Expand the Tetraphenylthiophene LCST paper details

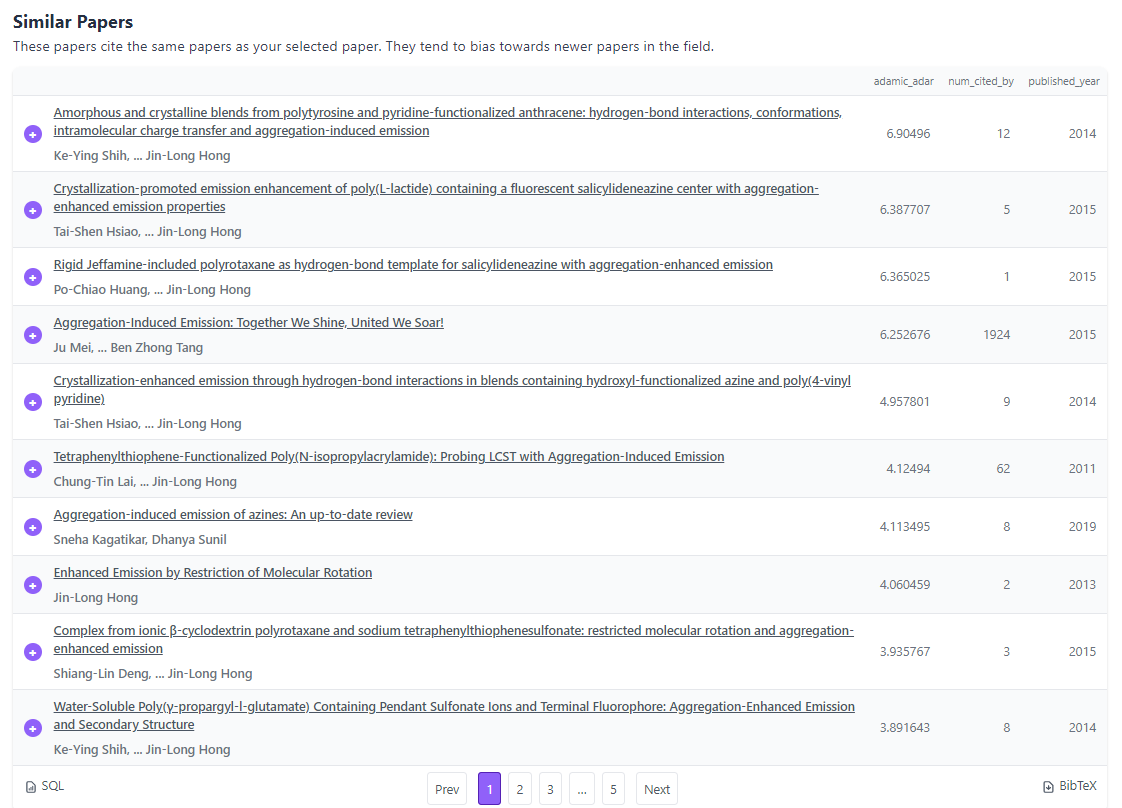pos(32,468)
